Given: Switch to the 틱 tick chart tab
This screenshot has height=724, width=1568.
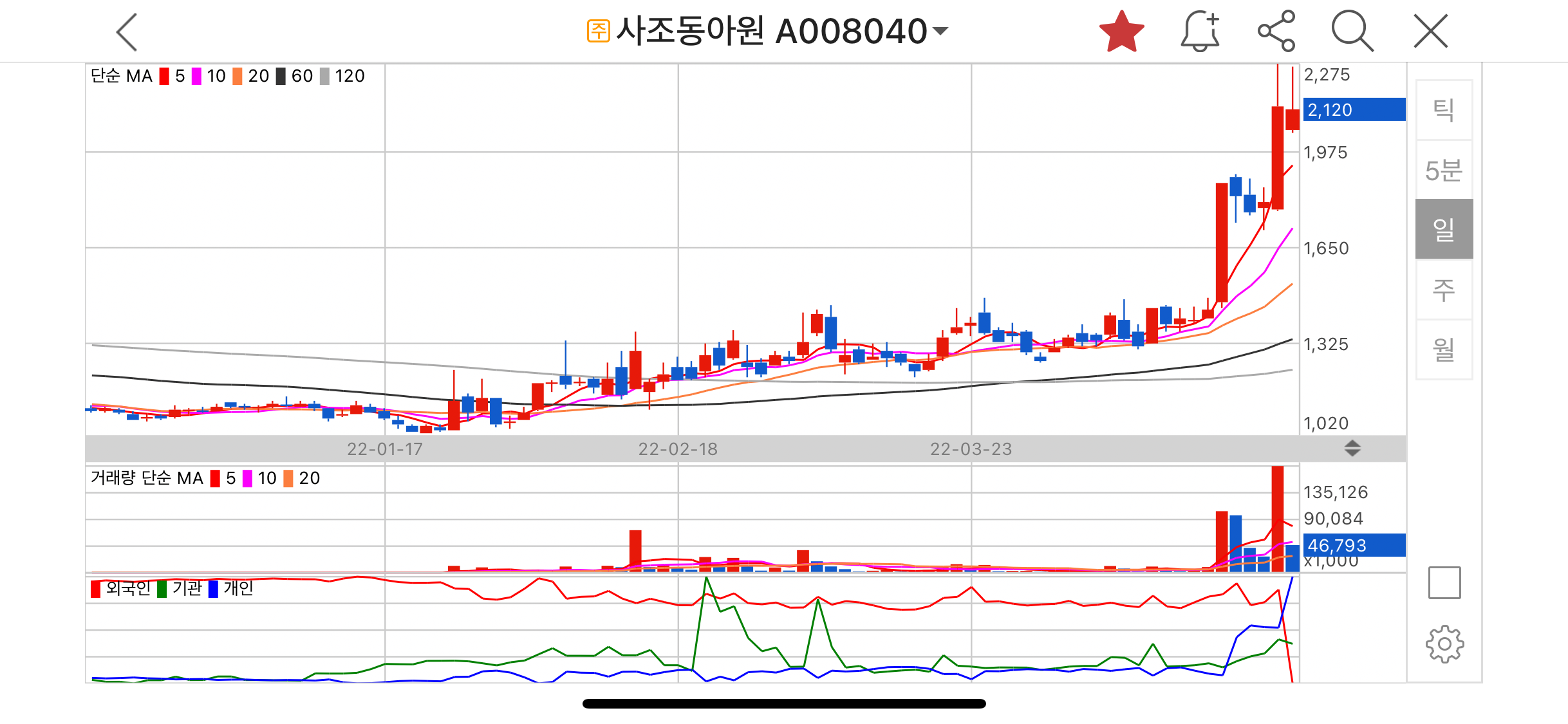Looking at the screenshot, I should coord(1444,110).
